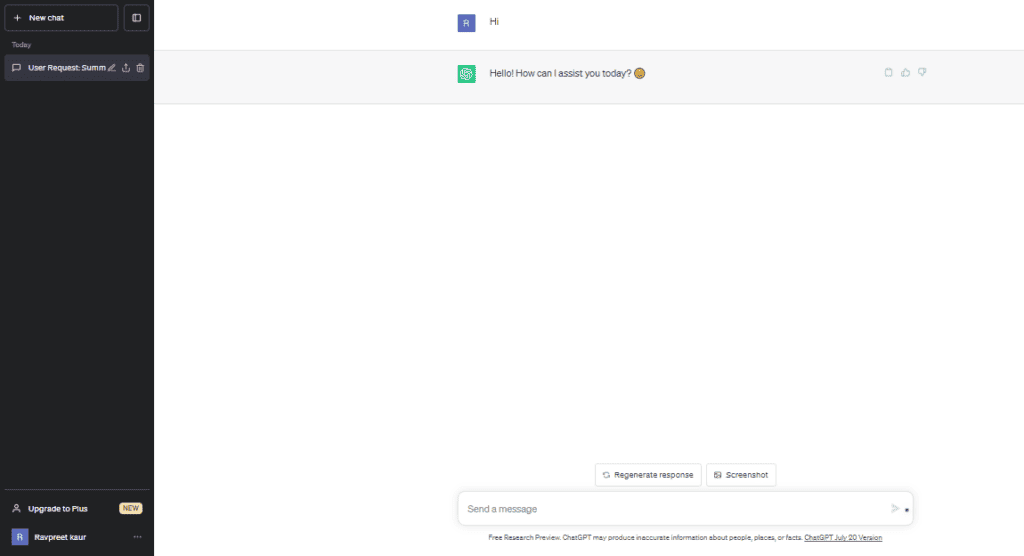Open the 'ChatGPT July 20 Version' link
Viewport: 1024px width, 556px height.
pos(843,538)
